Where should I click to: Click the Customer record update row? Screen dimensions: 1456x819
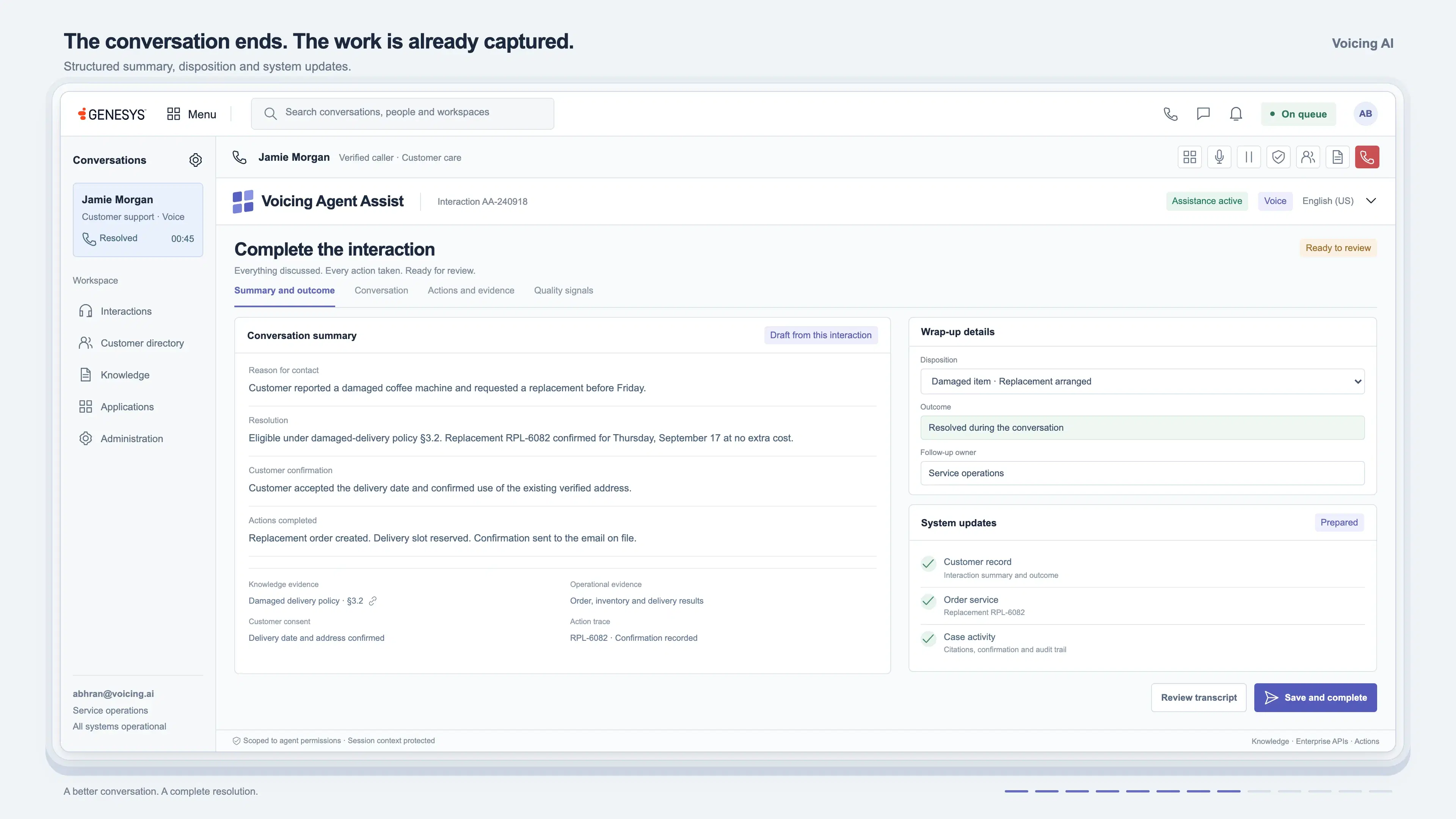tap(1142, 568)
